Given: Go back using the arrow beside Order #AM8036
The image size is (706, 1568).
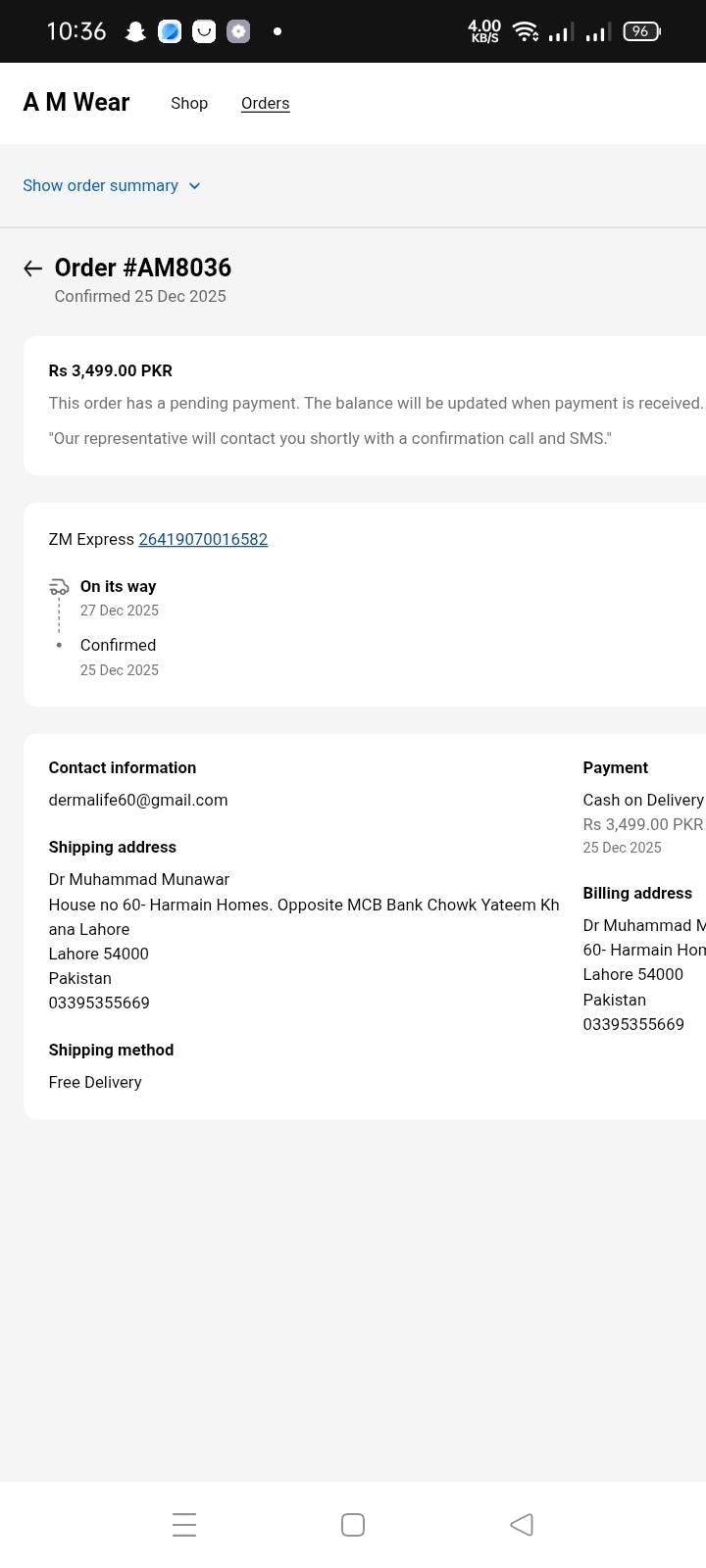Looking at the screenshot, I should [32, 269].
